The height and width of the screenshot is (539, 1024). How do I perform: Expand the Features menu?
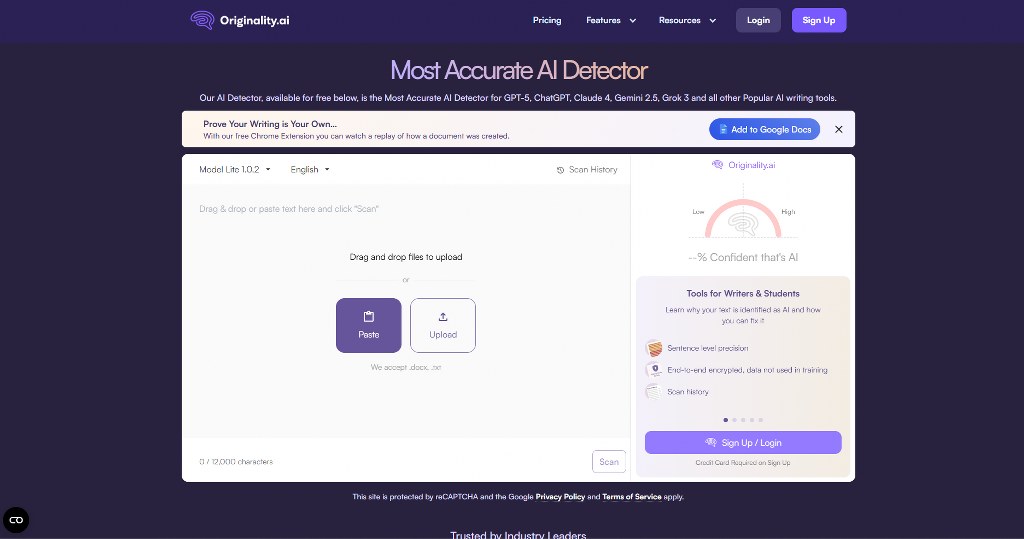pyautogui.click(x=611, y=20)
